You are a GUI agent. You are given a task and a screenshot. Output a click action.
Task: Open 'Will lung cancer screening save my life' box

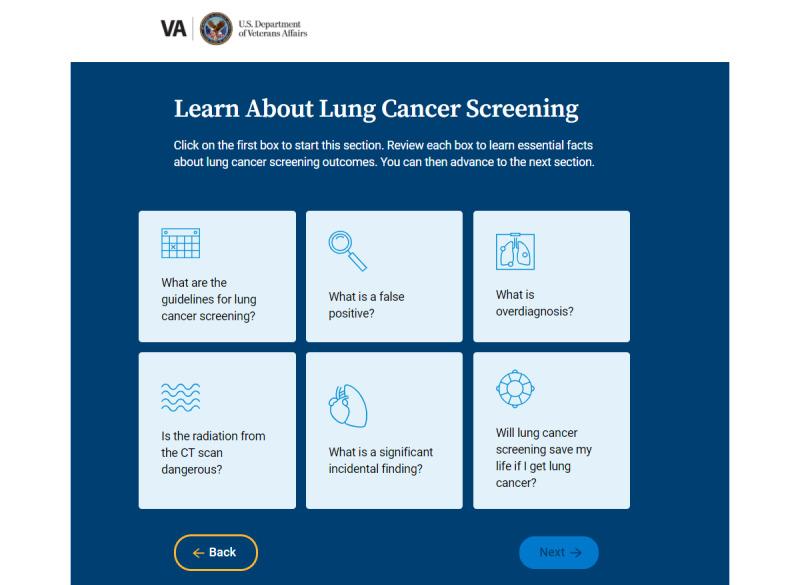(x=552, y=430)
